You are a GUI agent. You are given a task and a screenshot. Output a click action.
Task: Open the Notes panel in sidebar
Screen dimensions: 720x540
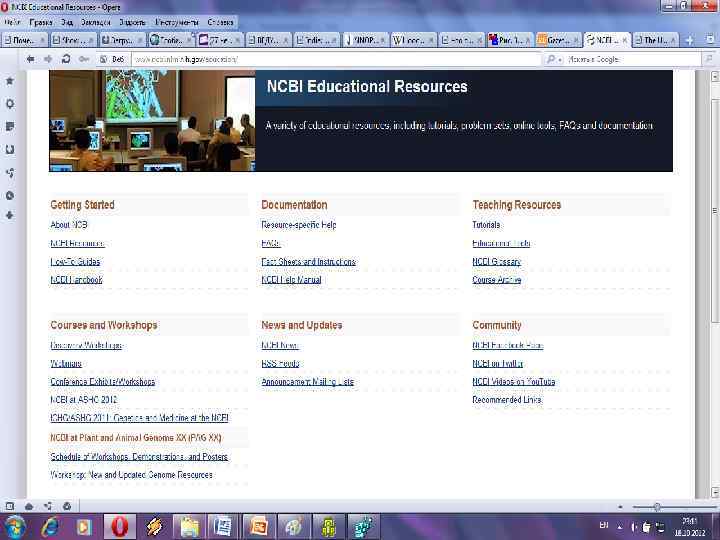[x=10, y=126]
